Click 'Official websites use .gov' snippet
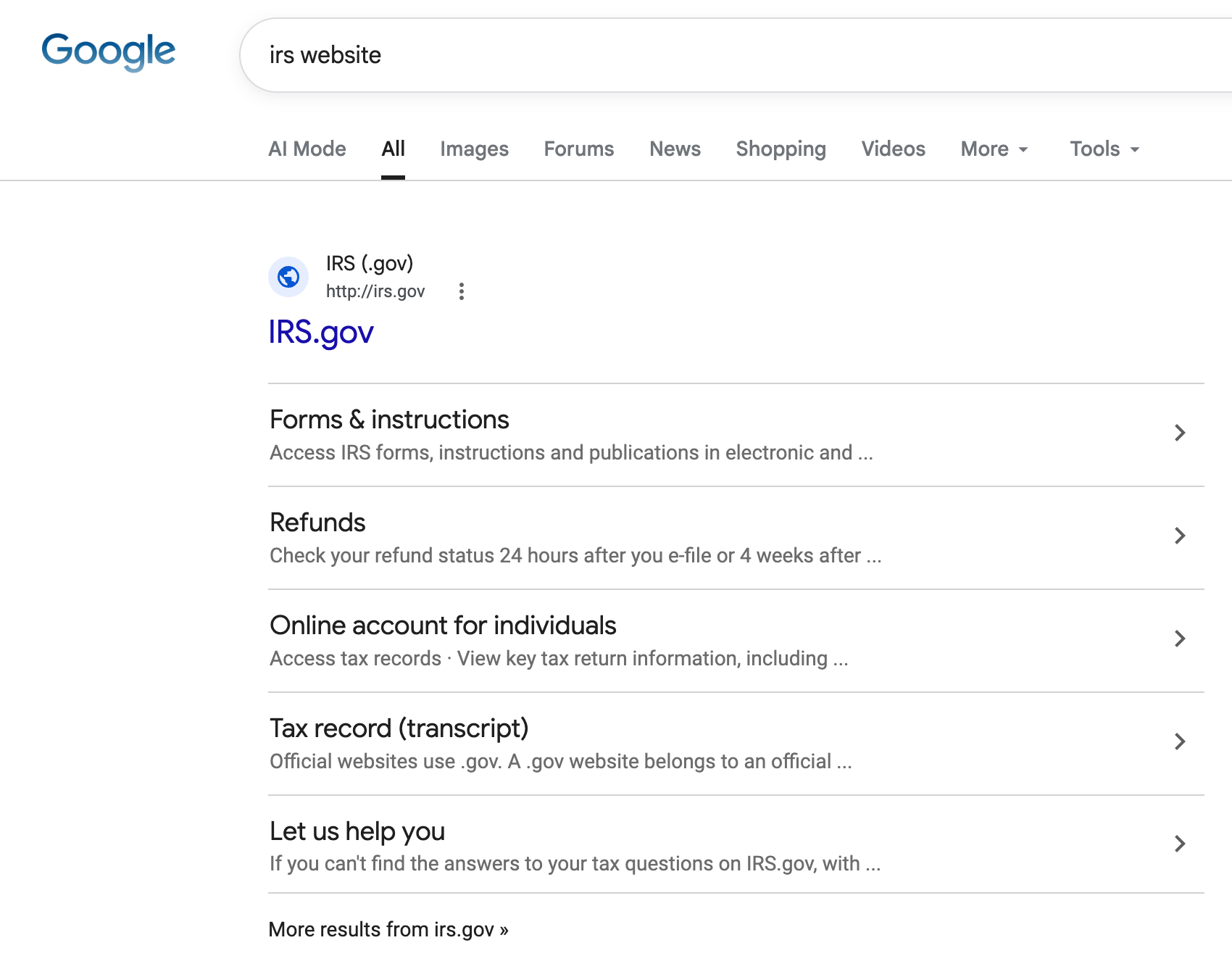Viewport: 1232px width, 977px height. pyautogui.click(x=560, y=761)
